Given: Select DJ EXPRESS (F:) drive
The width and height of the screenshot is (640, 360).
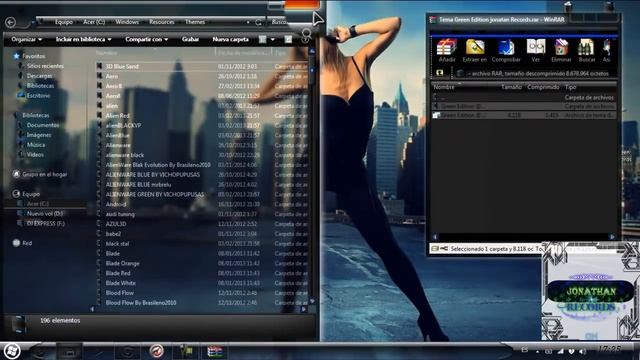Looking at the screenshot, I should 46,223.
